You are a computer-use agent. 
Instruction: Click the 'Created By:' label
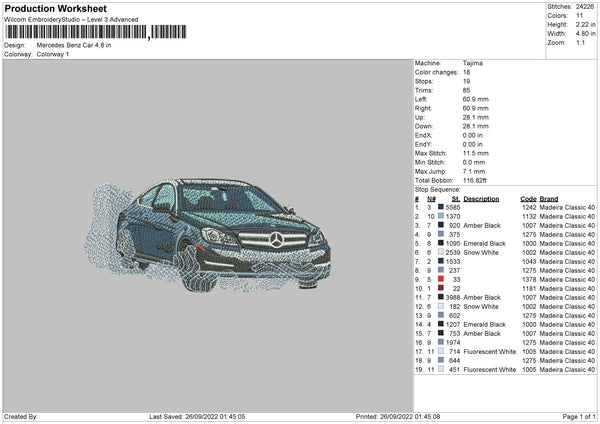pos(21,416)
